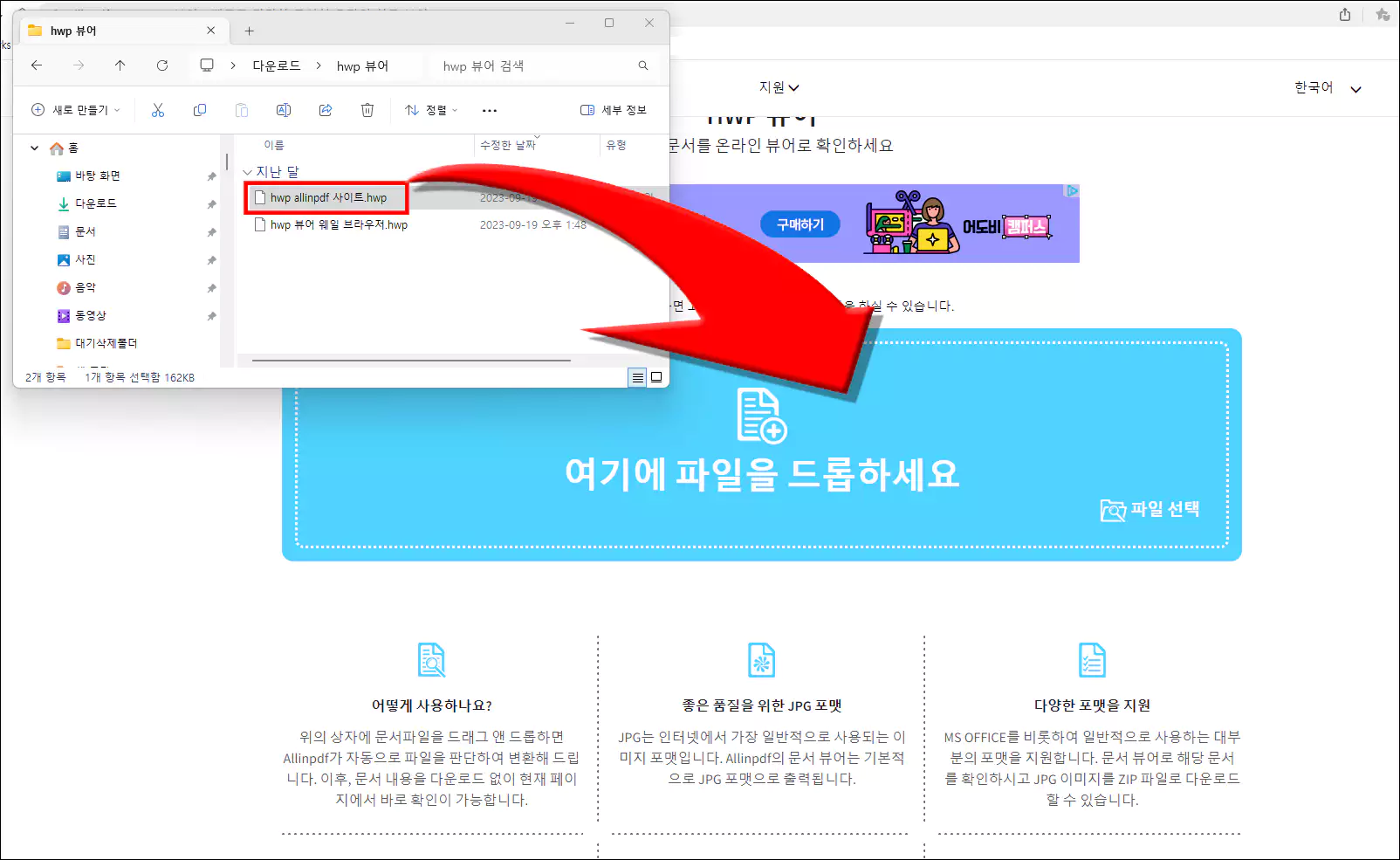Click the Refresh icon in the address bar
The width and height of the screenshot is (1400, 860).
pos(162,65)
